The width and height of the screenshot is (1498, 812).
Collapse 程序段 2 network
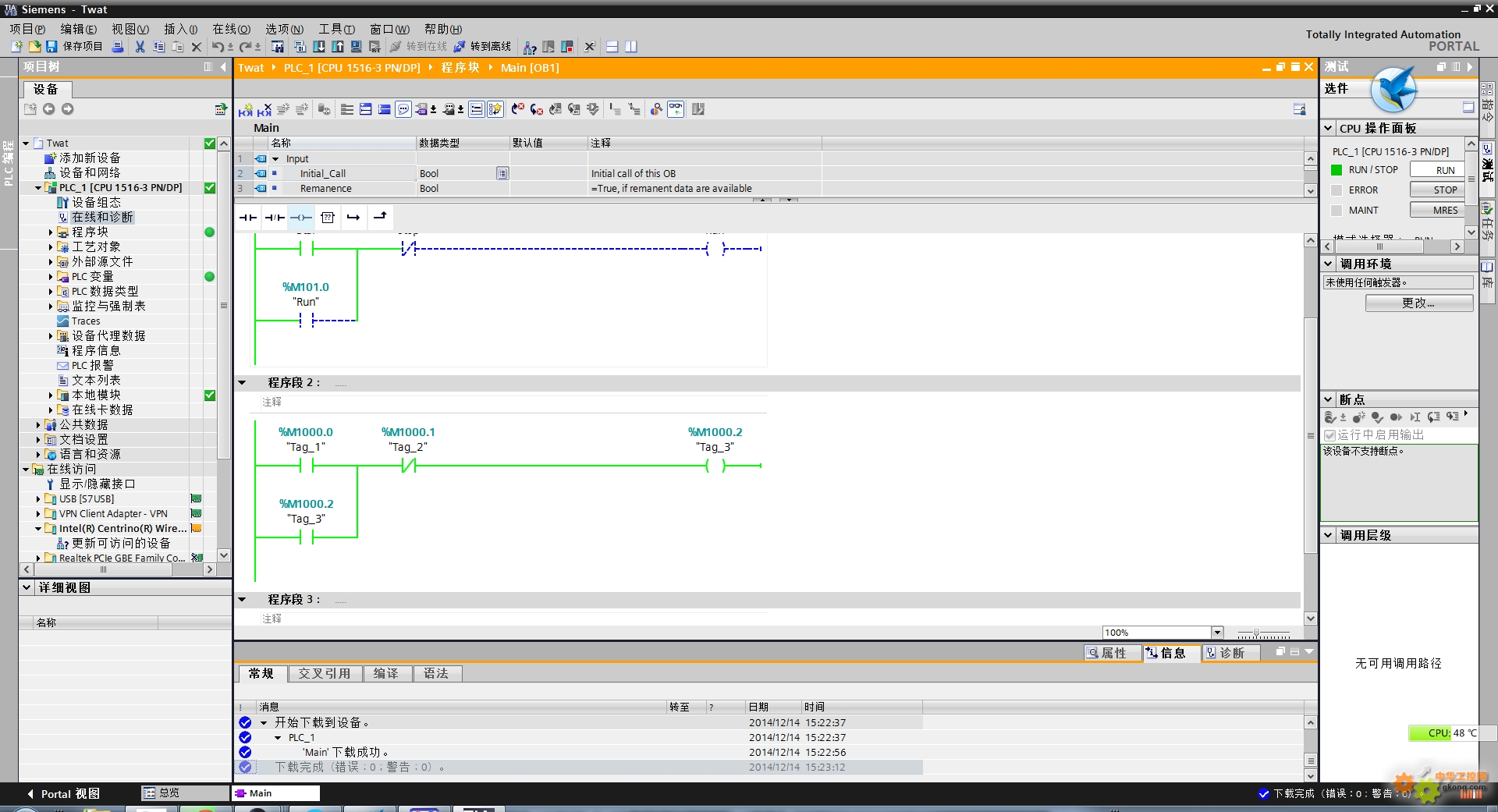coord(243,383)
